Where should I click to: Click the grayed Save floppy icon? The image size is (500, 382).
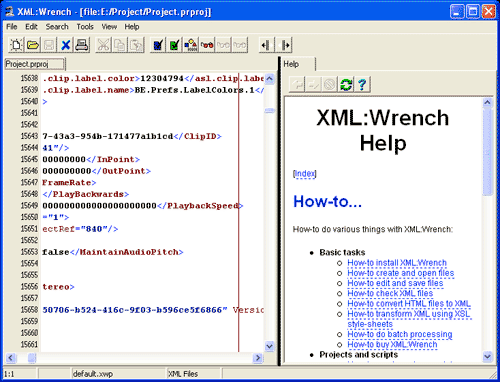coord(49,45)
